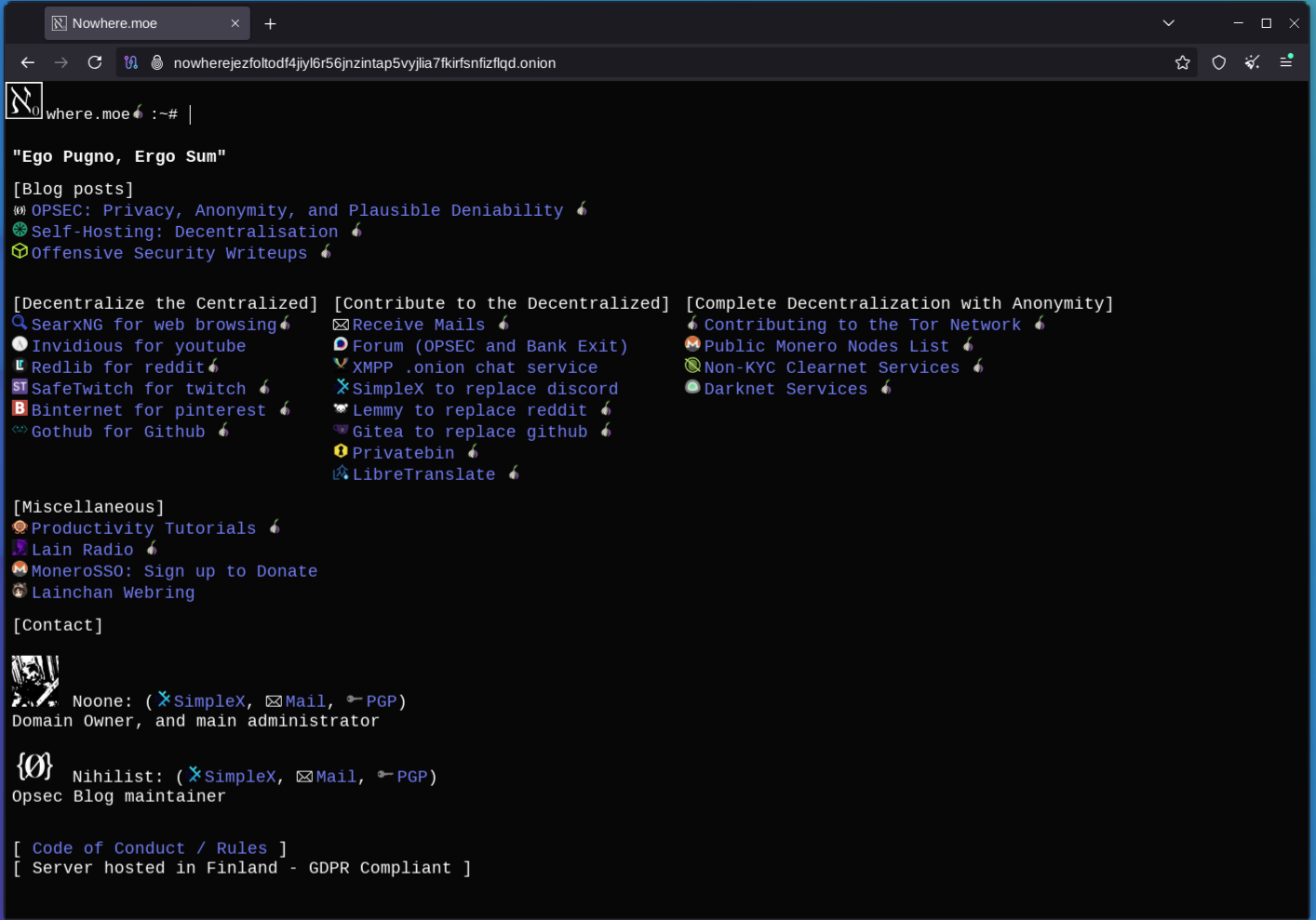Image resolution: width=1316 pixels, height=920 pixels.
Task: Open the Tor shield security level icon
Action: [1219, 62]
